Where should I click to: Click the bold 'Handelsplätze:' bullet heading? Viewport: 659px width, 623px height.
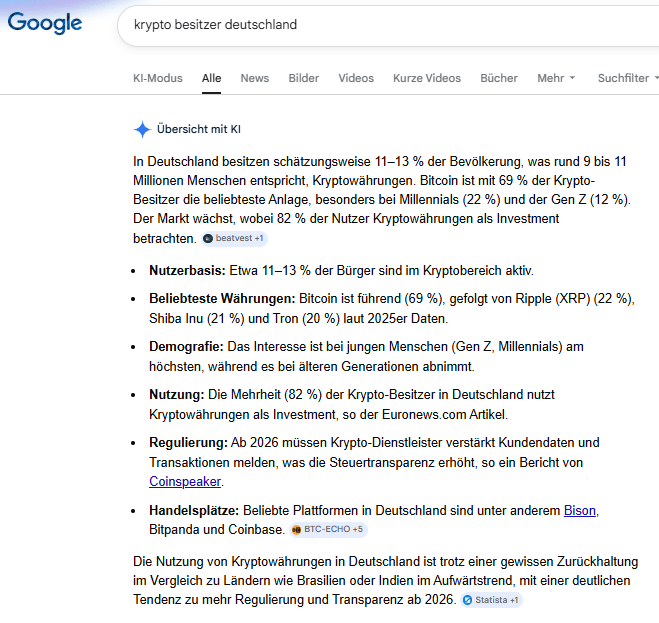coord(194,510)
